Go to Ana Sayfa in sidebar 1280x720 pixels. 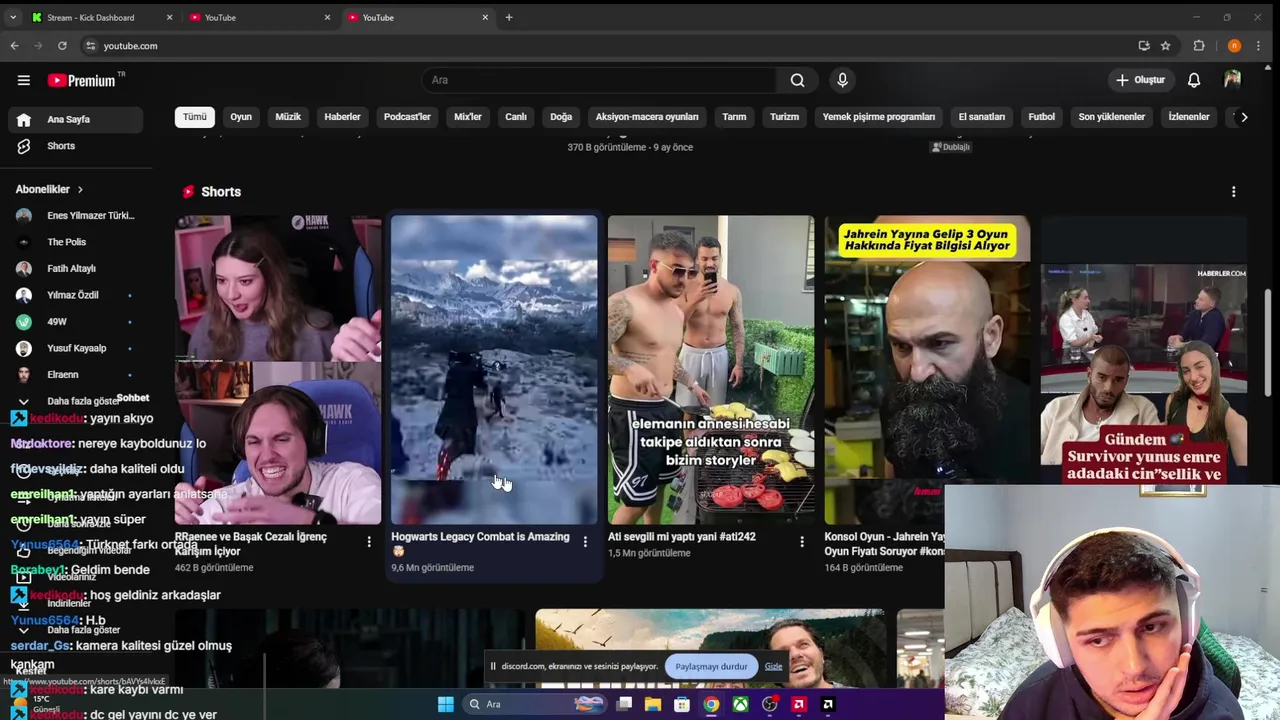(78, 119)
